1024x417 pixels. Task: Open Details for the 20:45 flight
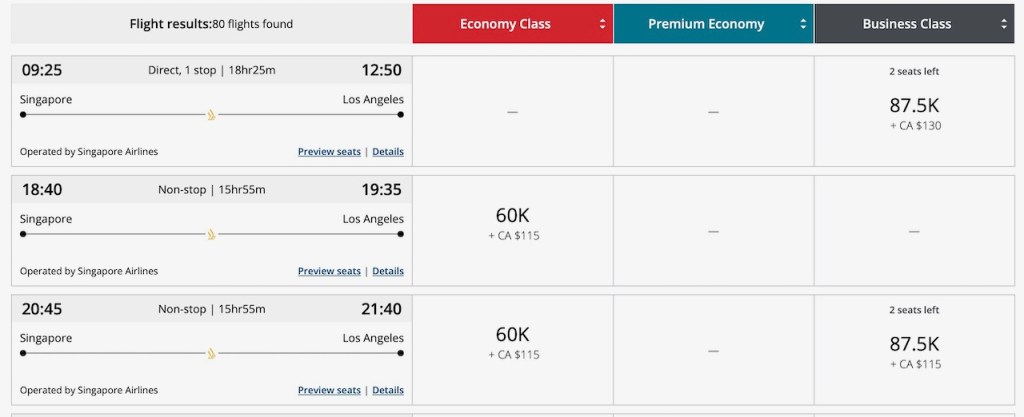coord(388,390)
